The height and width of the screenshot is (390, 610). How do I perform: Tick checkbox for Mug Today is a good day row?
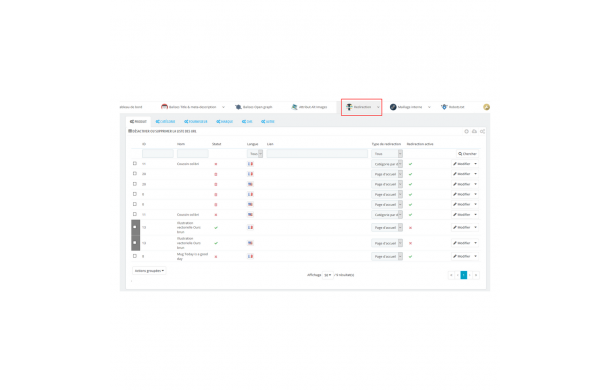click(x=135, y=256)
